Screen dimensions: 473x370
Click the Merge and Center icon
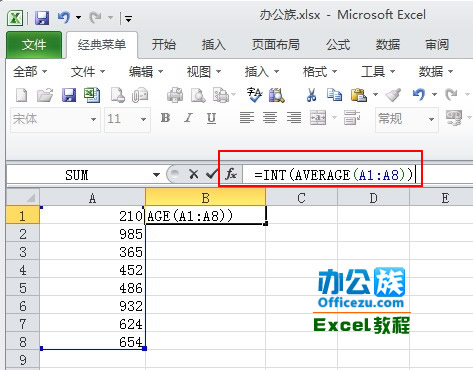[x=318, y=118]
